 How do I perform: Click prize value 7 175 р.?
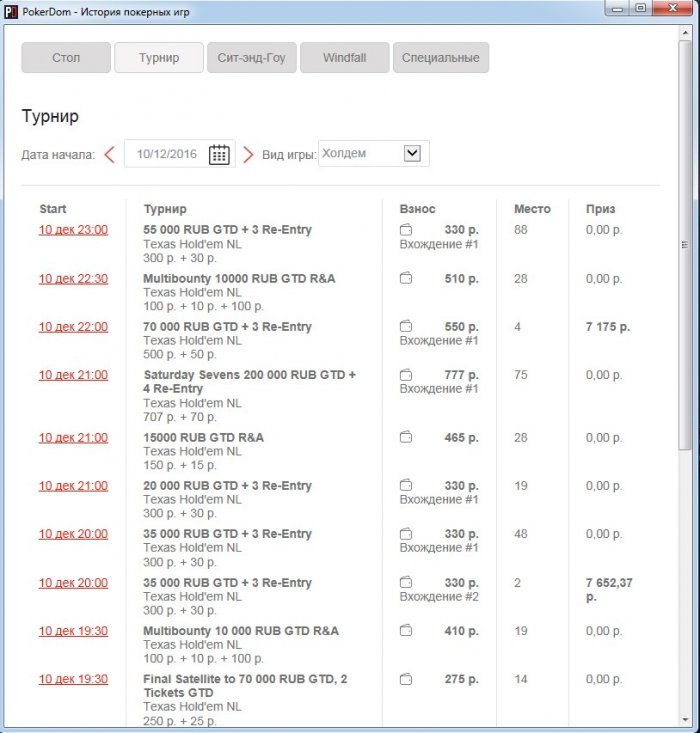608,327
